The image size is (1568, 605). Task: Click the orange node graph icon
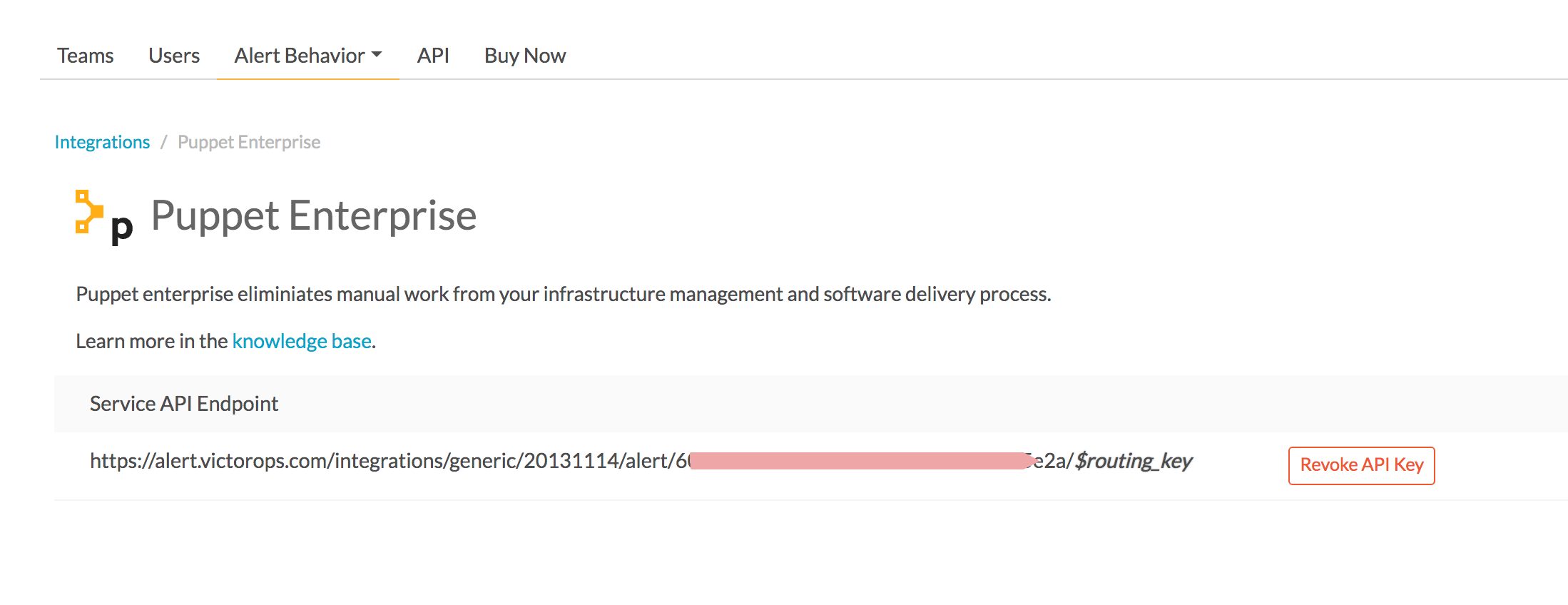[88, 208]
